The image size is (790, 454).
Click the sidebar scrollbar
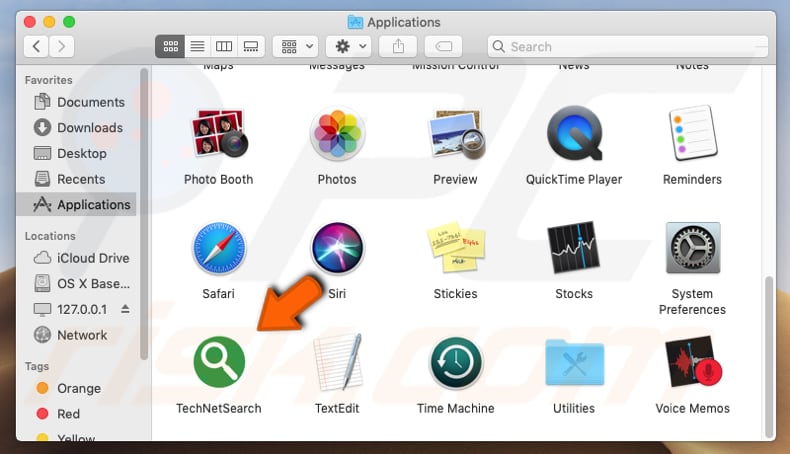(144, 214)
